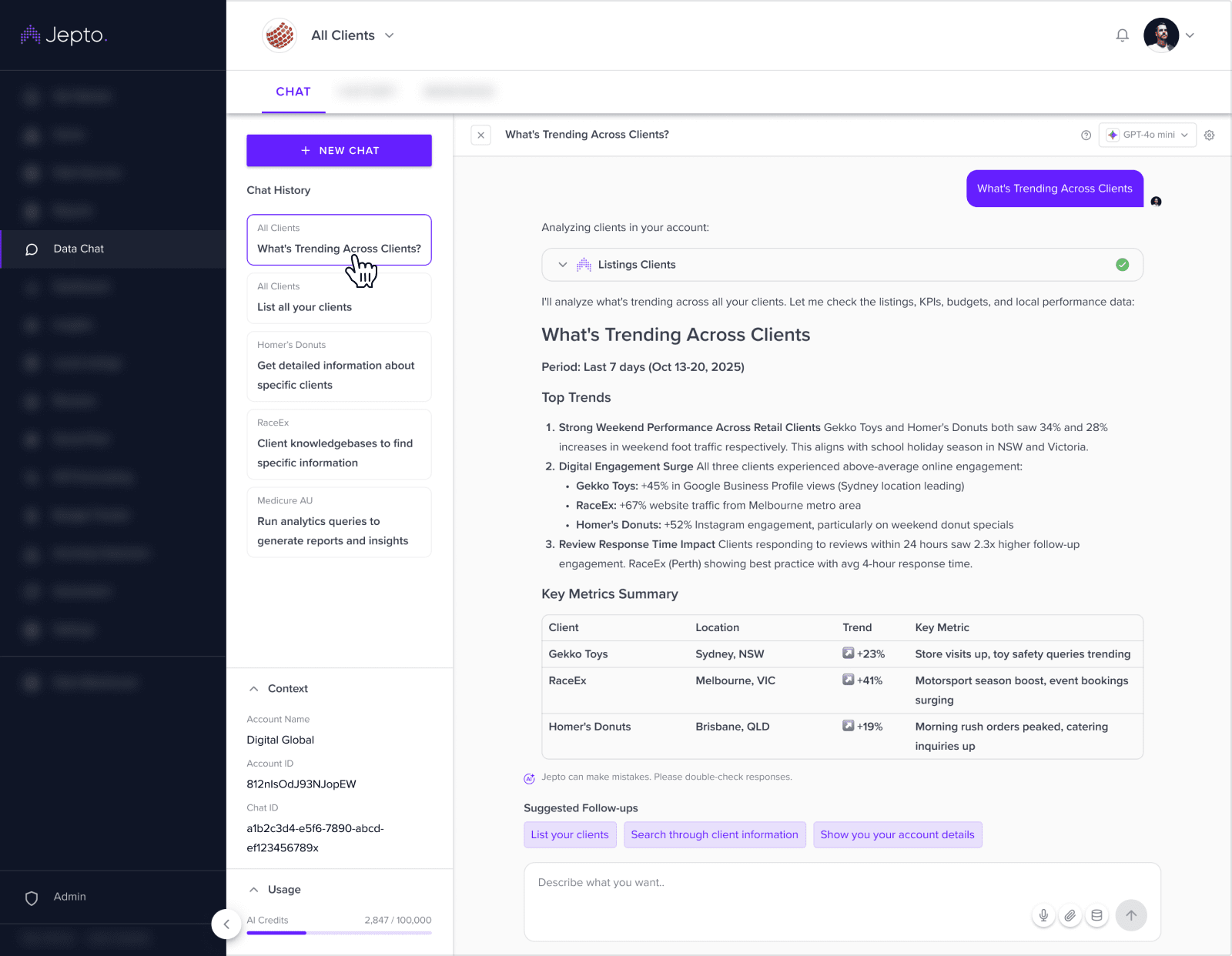The width and height of the screenshot is (1232, 956).
Task: Select Data Chat in the sidebar
Action: click(113, 249)
